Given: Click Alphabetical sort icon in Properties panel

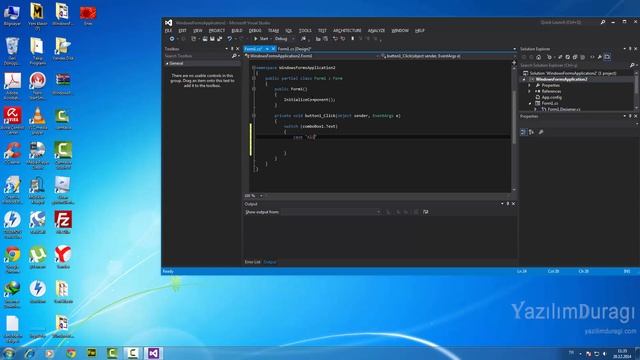Looking at the screenshot, I should pyautogui.click(x=531, y=132).
